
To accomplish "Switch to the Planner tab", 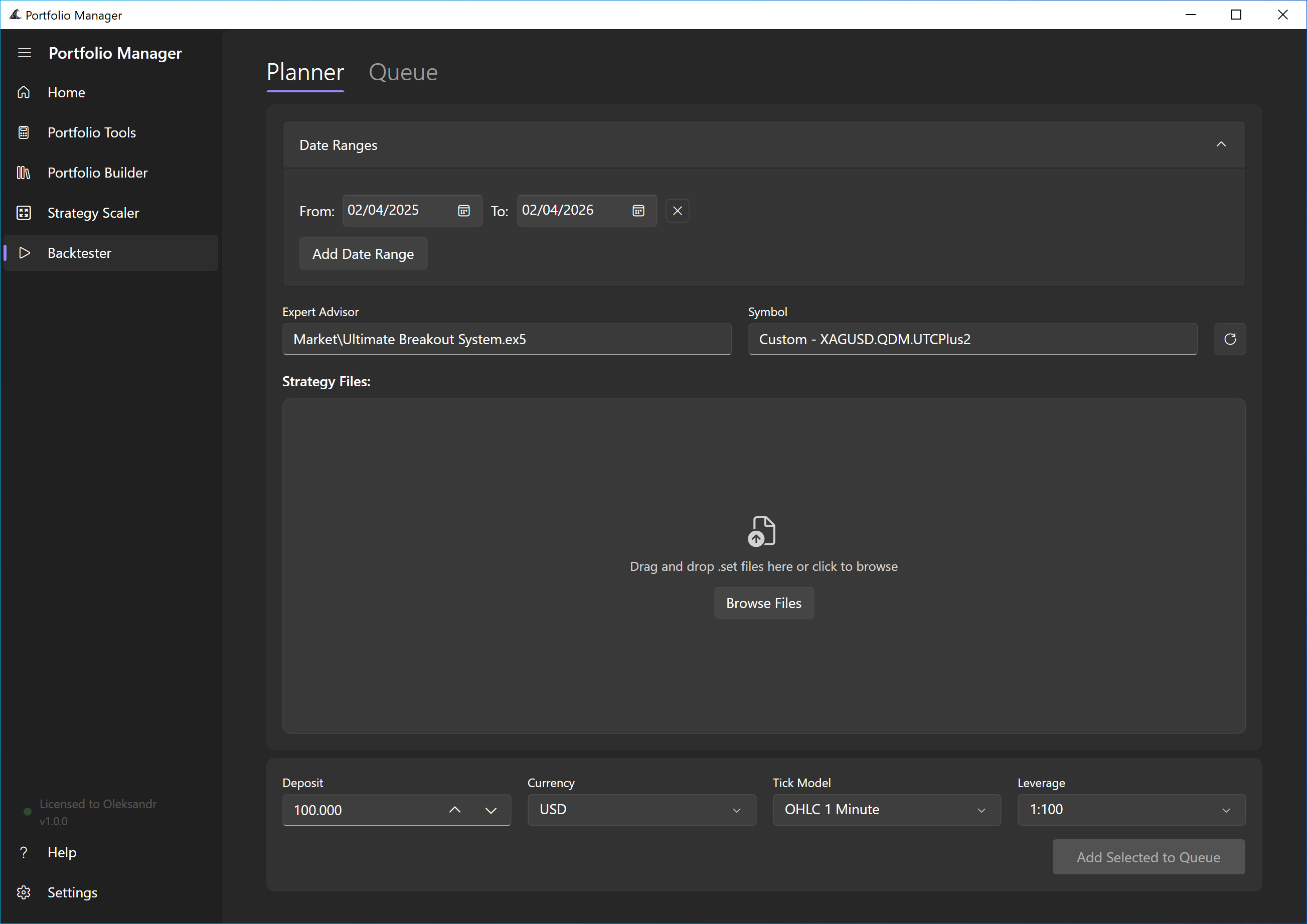I will tap(305, 73).
